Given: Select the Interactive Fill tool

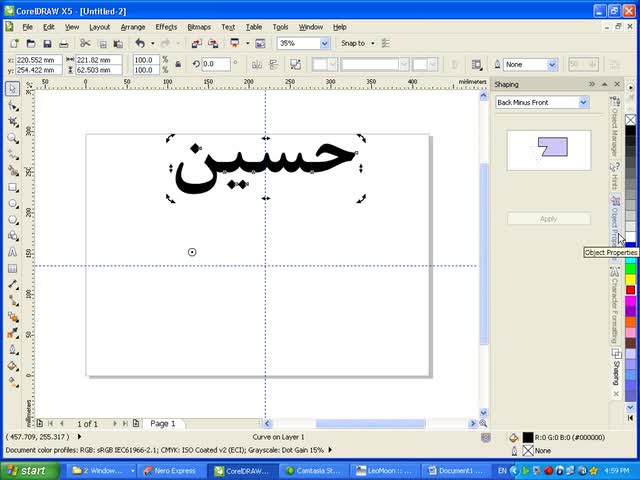Looking at the screenshot, I should [13, 382].
